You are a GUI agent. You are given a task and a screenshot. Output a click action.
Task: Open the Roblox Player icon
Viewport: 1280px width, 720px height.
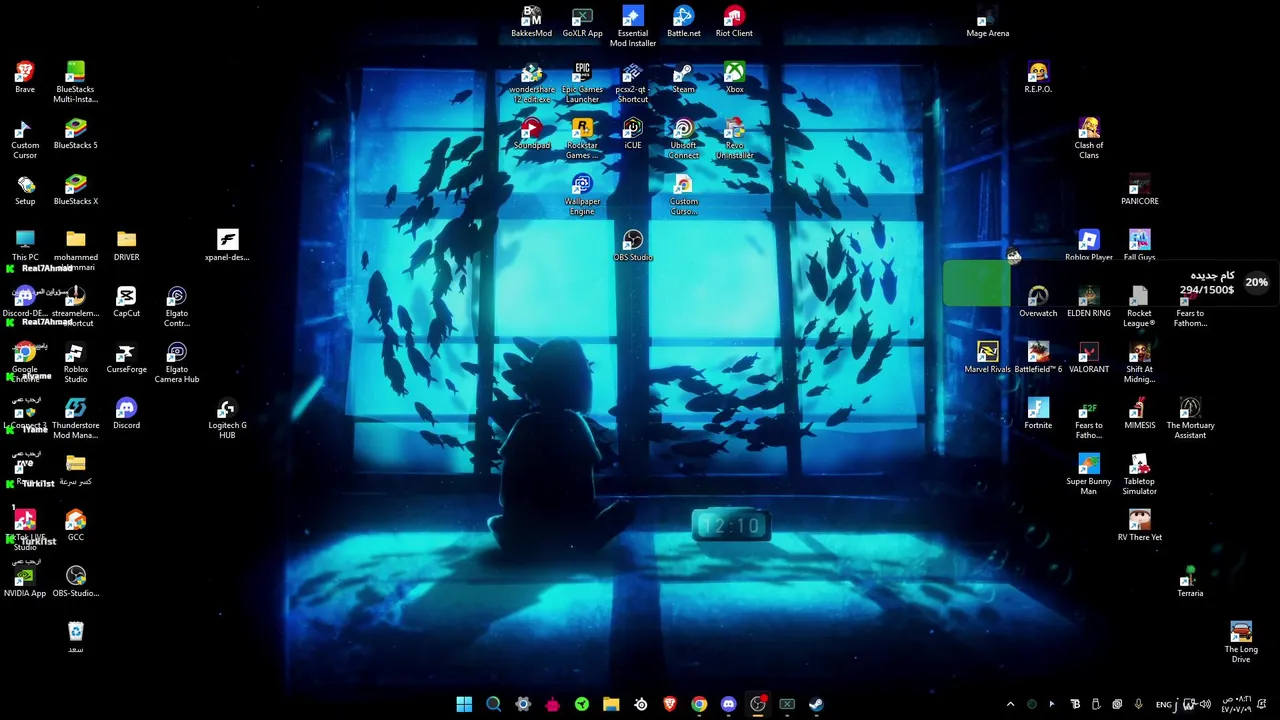1089,246
